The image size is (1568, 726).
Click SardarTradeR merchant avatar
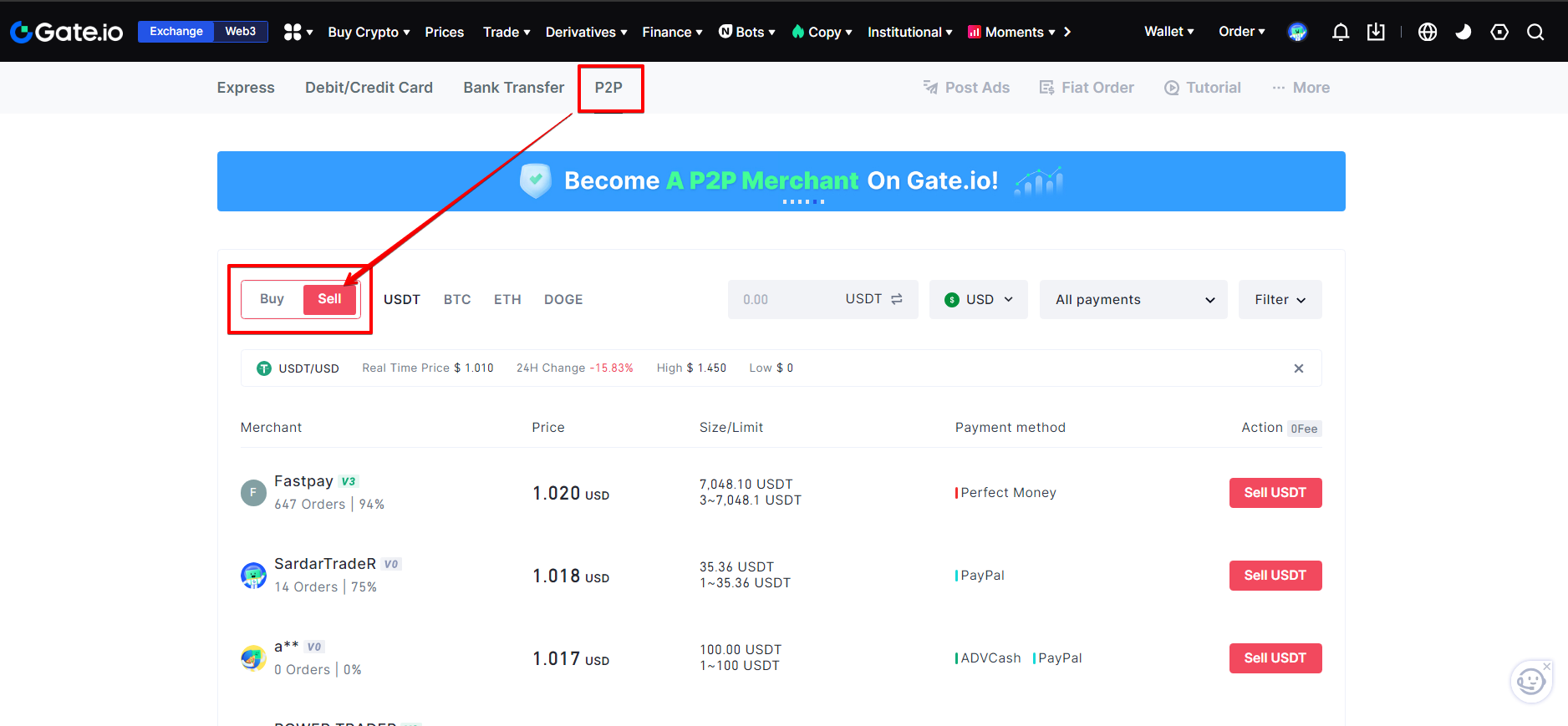253,576
